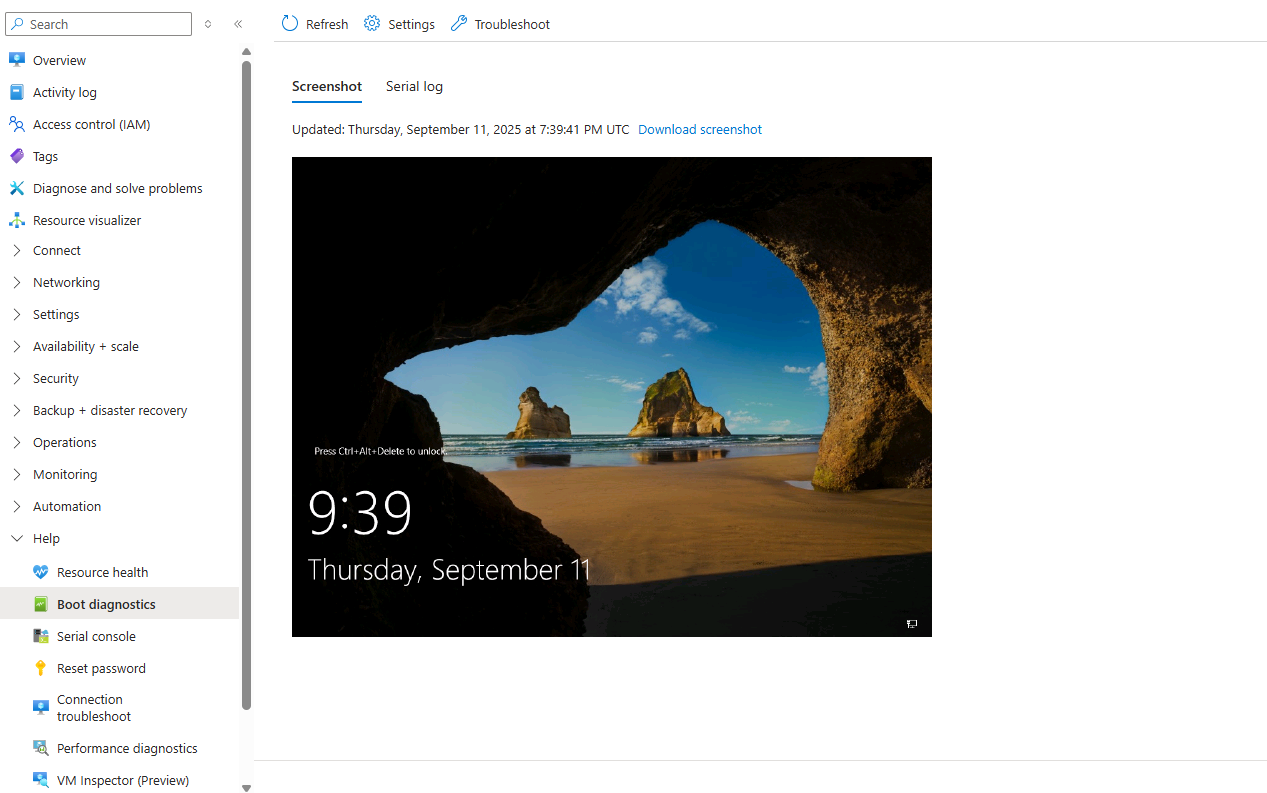Click the Activity log icon
1267x793 pixels.
pyautogui.click(x=17, y=92)
